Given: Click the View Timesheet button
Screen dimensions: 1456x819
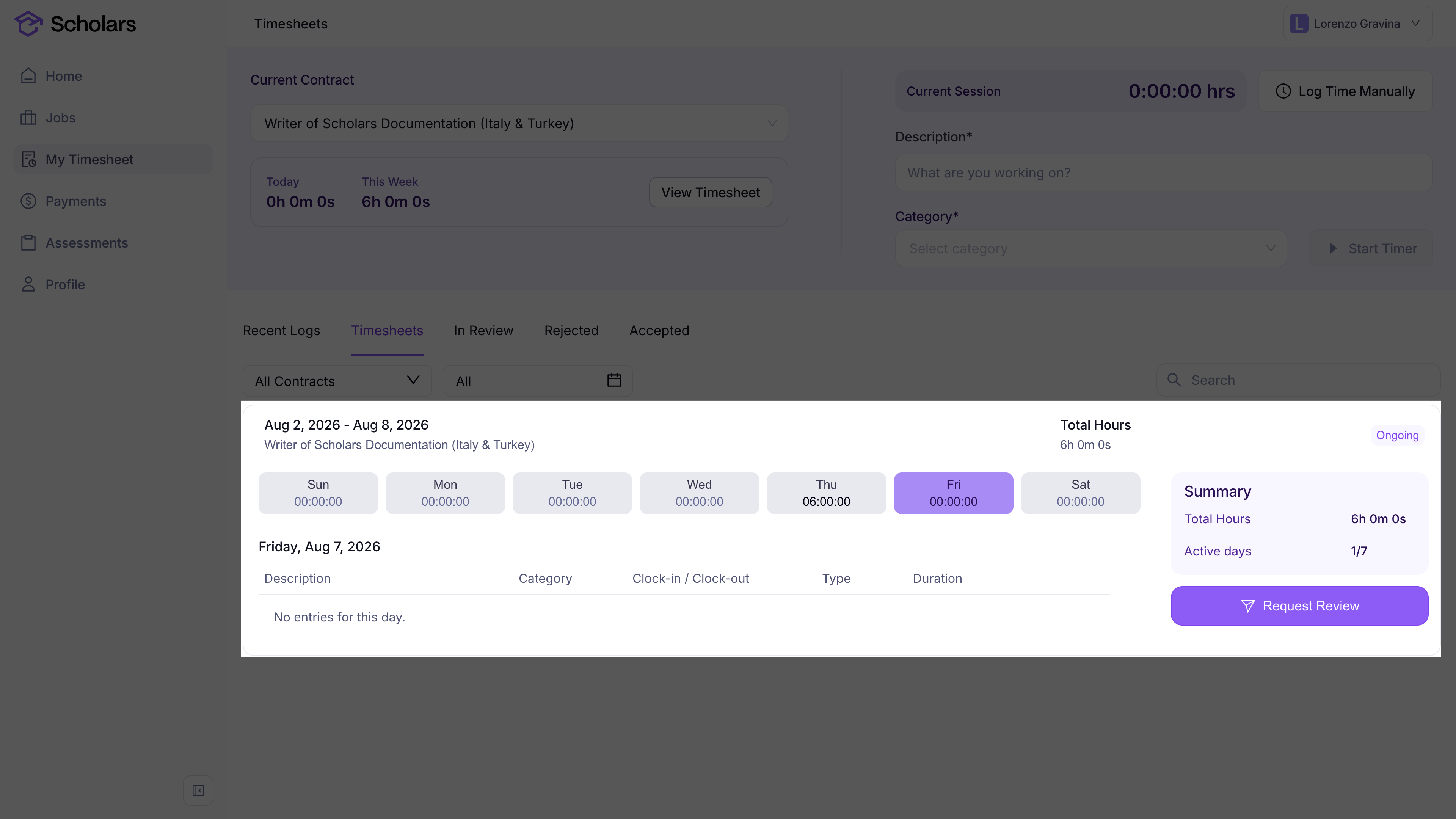Looking at the screenshot, I should tap(711, 192).
